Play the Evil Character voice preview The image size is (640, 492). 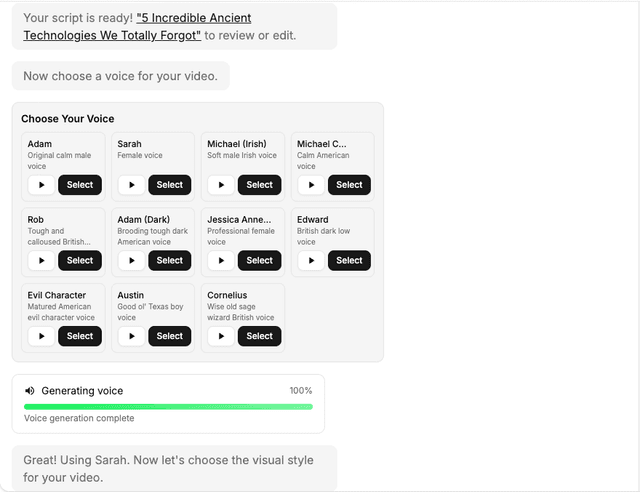pos(41,336)
